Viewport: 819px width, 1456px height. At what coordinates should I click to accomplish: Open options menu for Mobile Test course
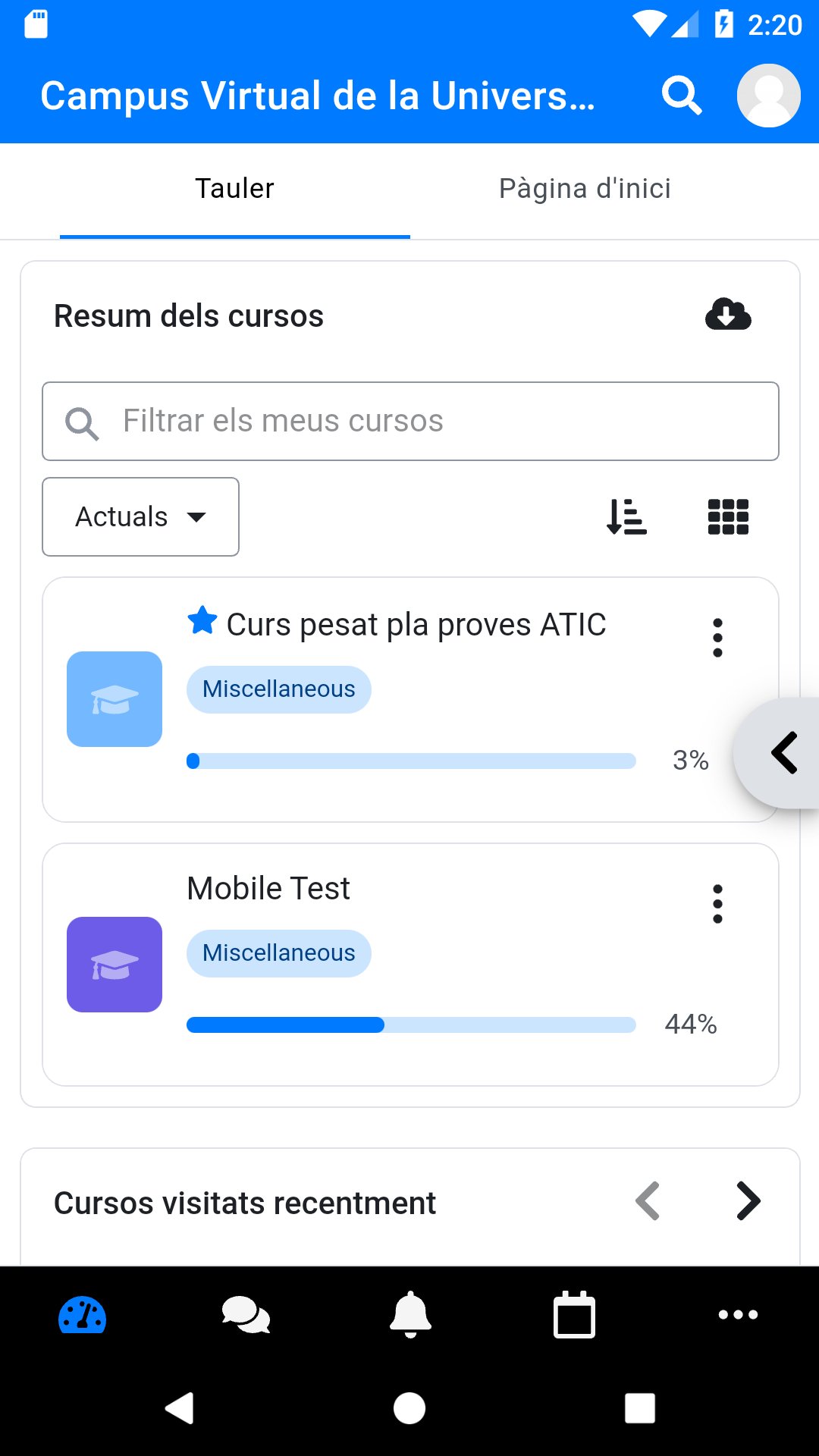(717, 902)
